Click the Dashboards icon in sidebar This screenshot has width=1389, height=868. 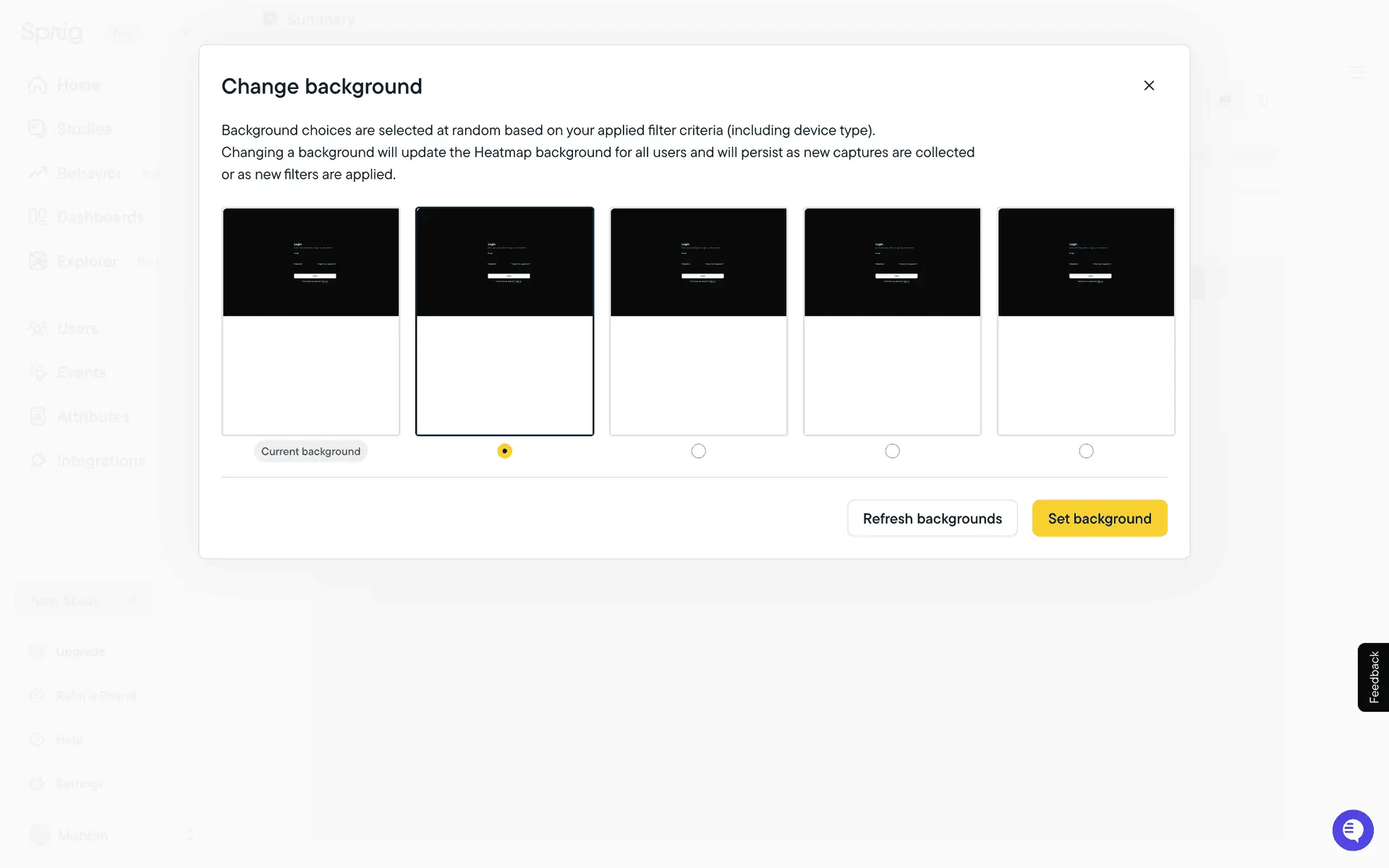[38, 217]
